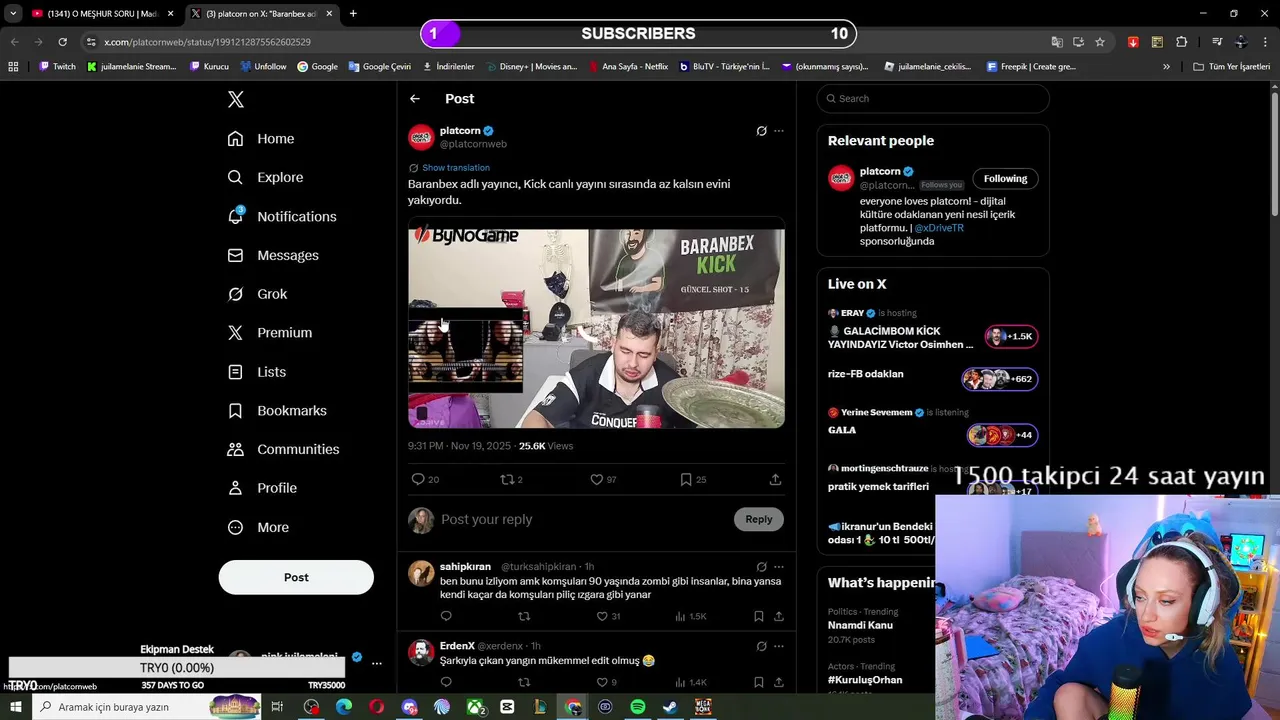Go to Home in the sidebar
This screenshot has height=720, width=1280.
(261, 139)
